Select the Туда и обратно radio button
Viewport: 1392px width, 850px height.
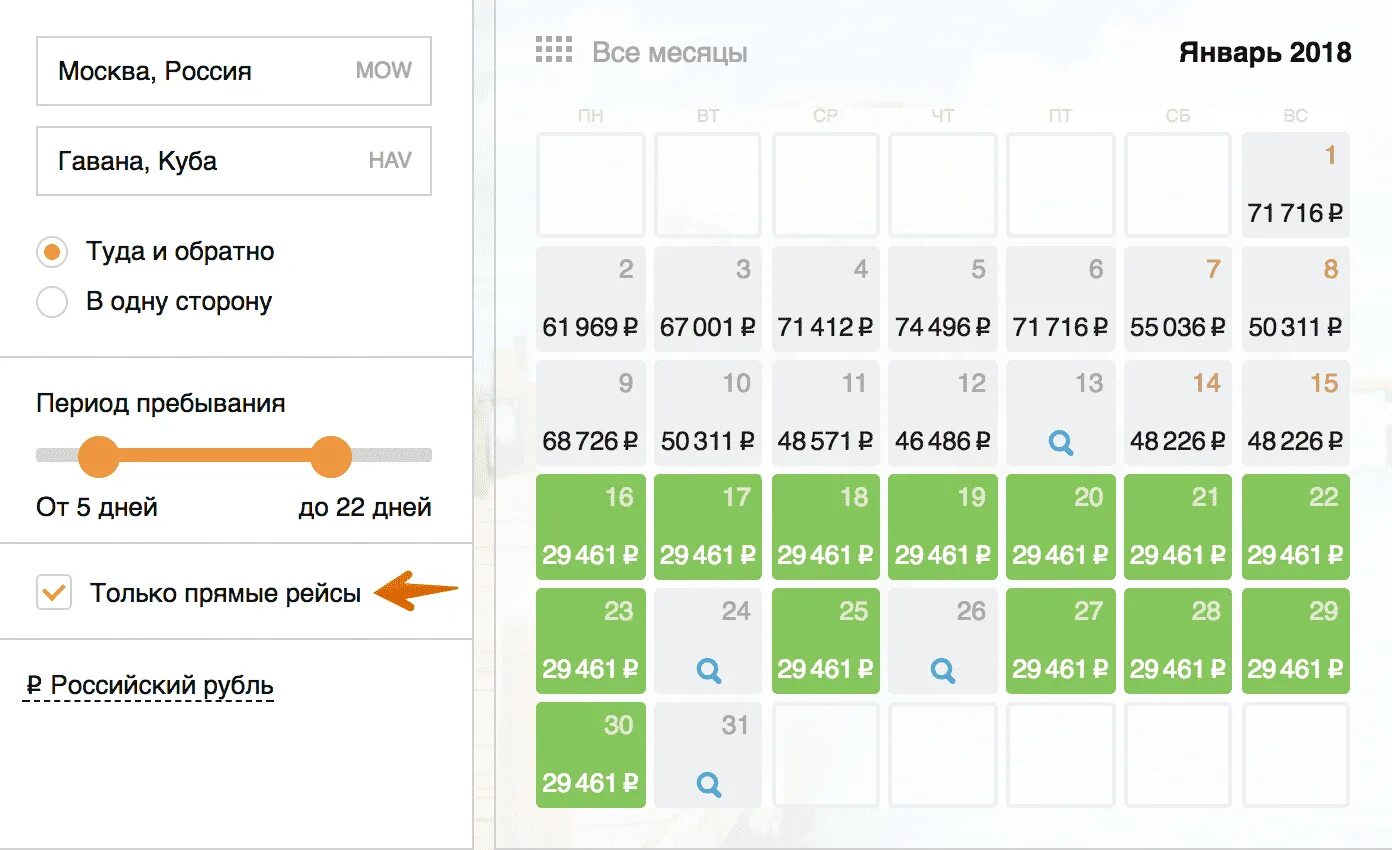click(52, 252)
